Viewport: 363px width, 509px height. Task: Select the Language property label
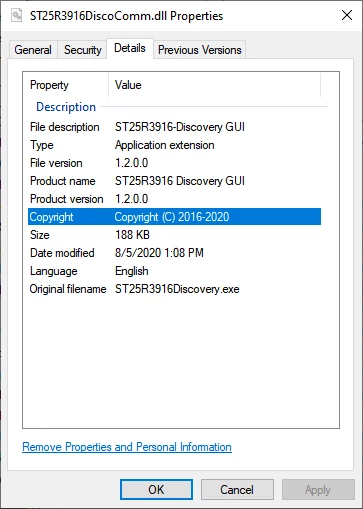[54, 271]
